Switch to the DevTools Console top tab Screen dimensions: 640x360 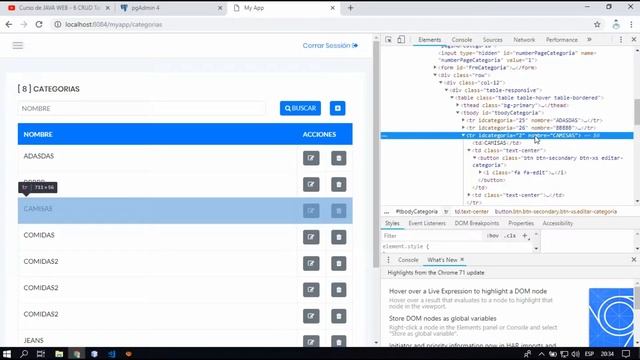[462, 40]
